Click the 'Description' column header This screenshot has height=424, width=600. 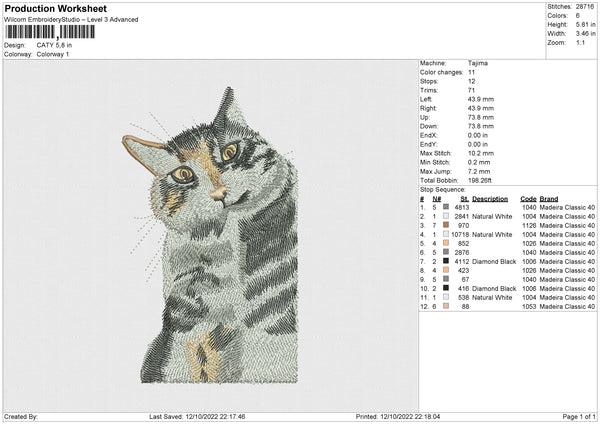[x=490, y=199]
